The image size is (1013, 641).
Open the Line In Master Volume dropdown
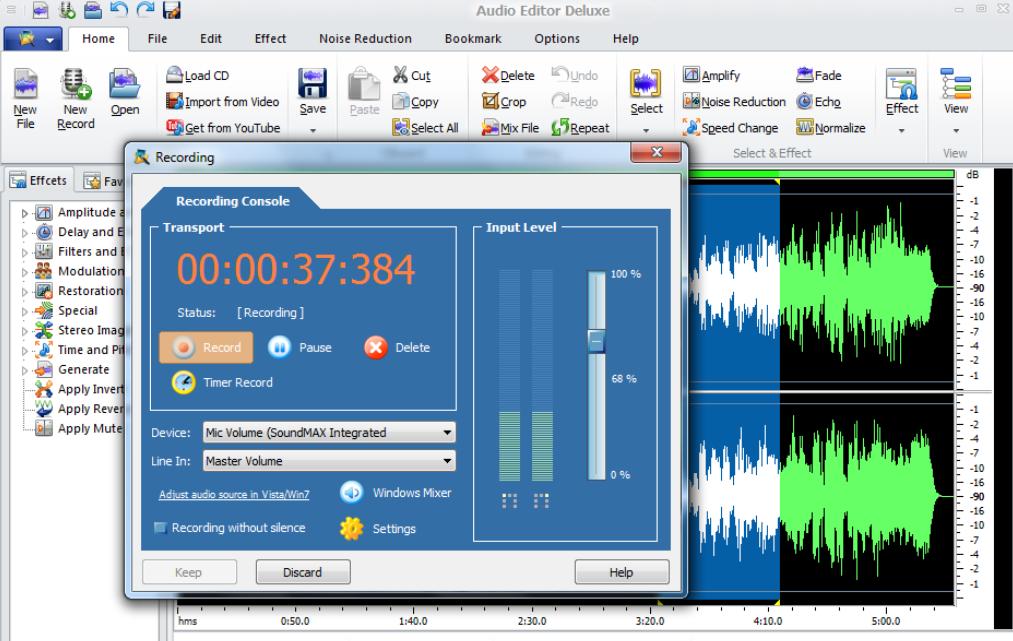coord(448,461)
